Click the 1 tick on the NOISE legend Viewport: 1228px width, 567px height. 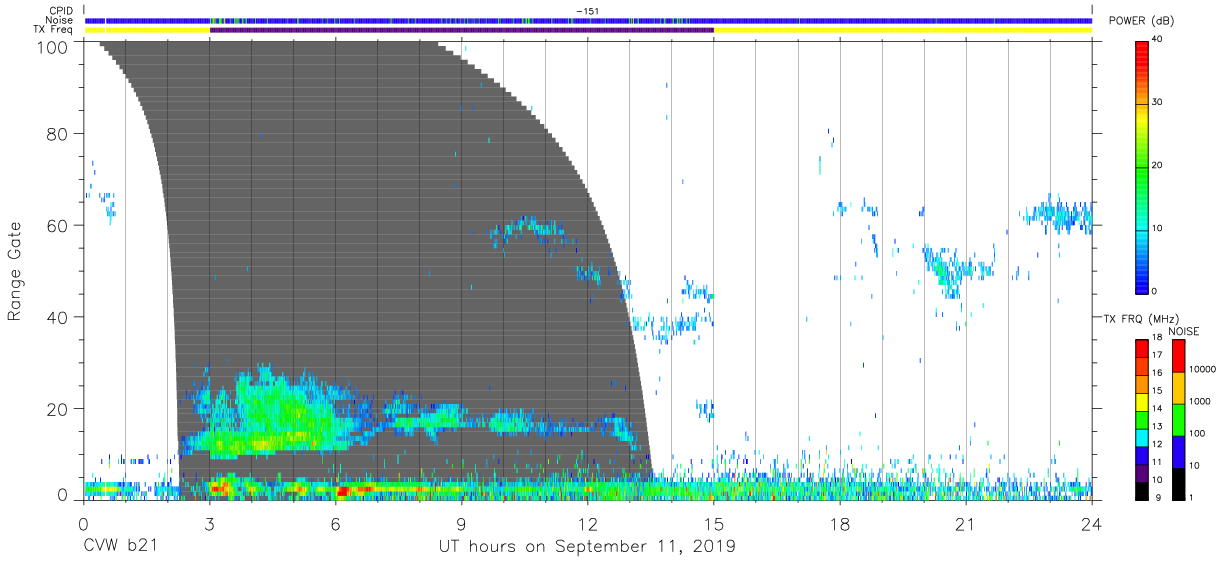coord(1192,497)
